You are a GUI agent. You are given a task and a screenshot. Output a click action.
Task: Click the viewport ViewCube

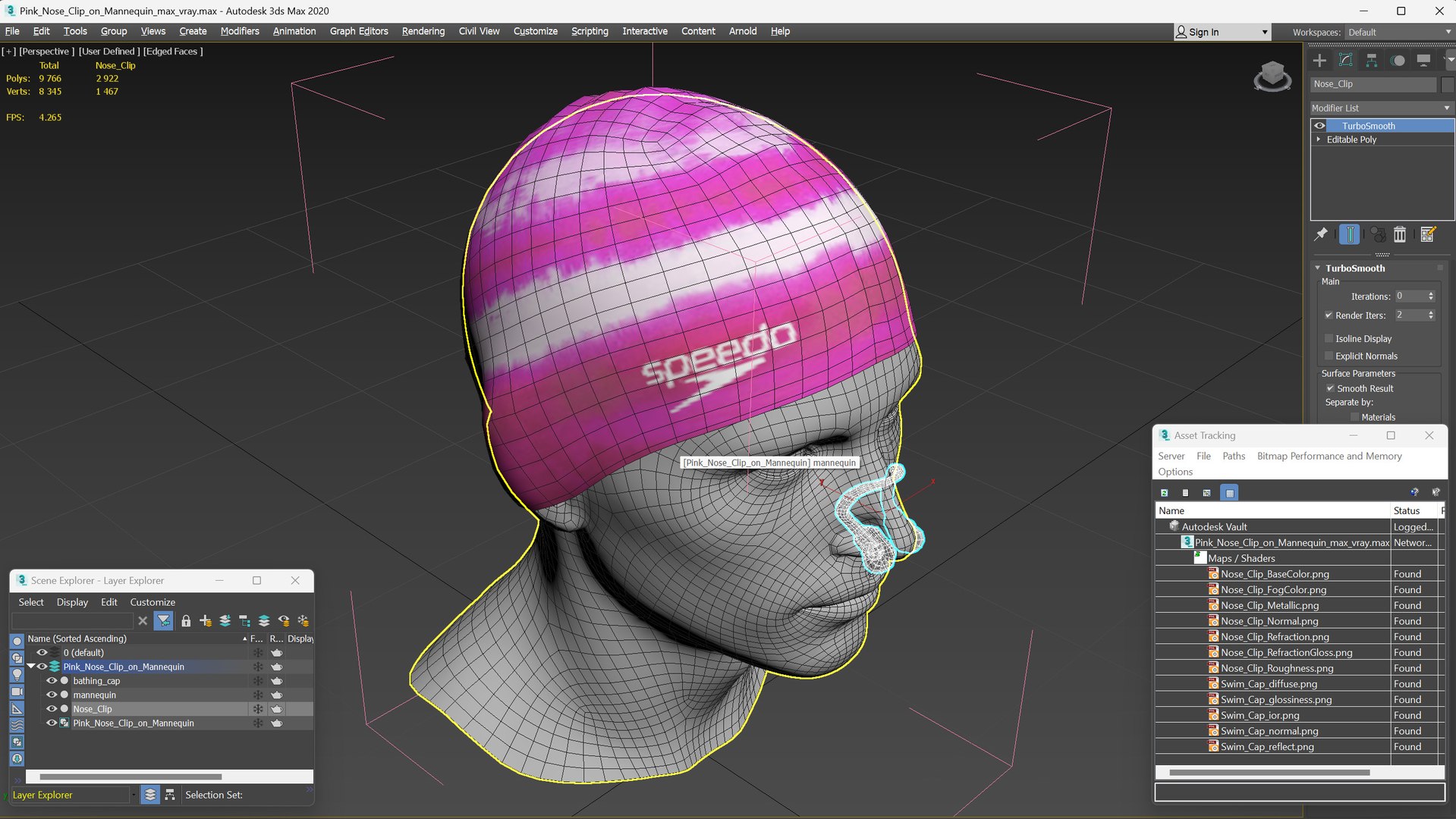point(1272,76)
